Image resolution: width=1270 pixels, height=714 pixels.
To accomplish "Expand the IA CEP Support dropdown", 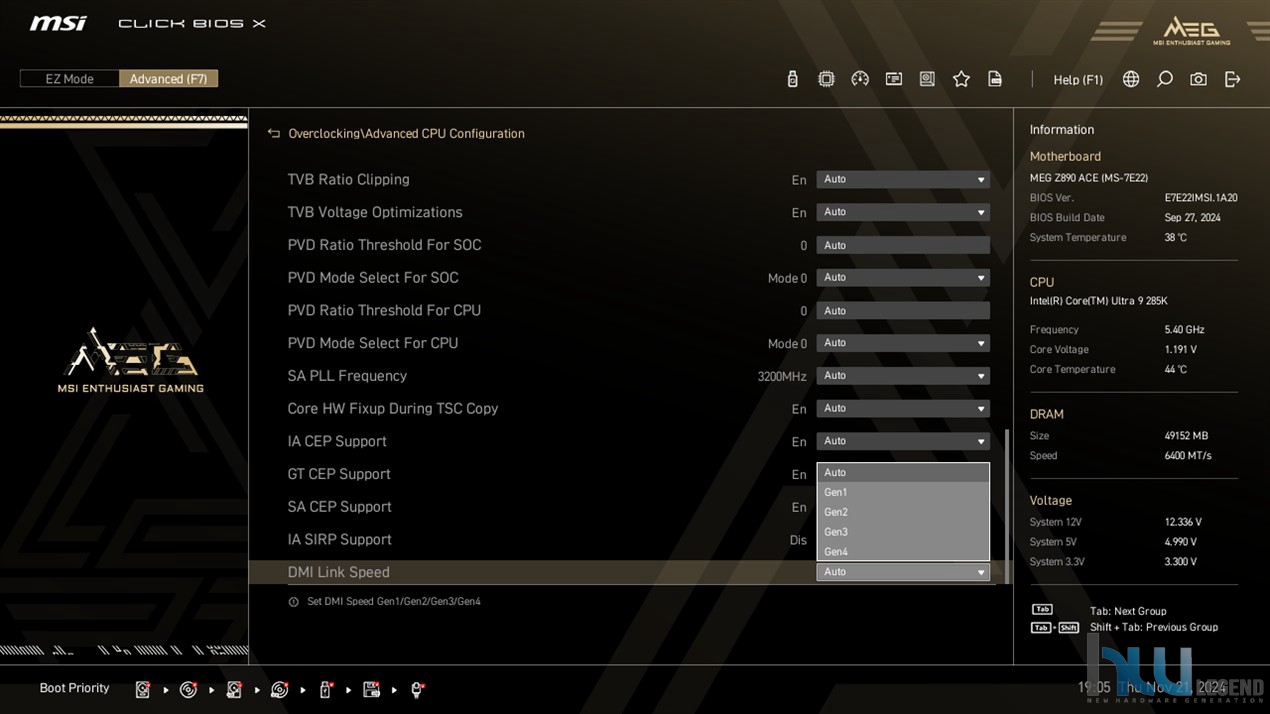I will [903, 441].
